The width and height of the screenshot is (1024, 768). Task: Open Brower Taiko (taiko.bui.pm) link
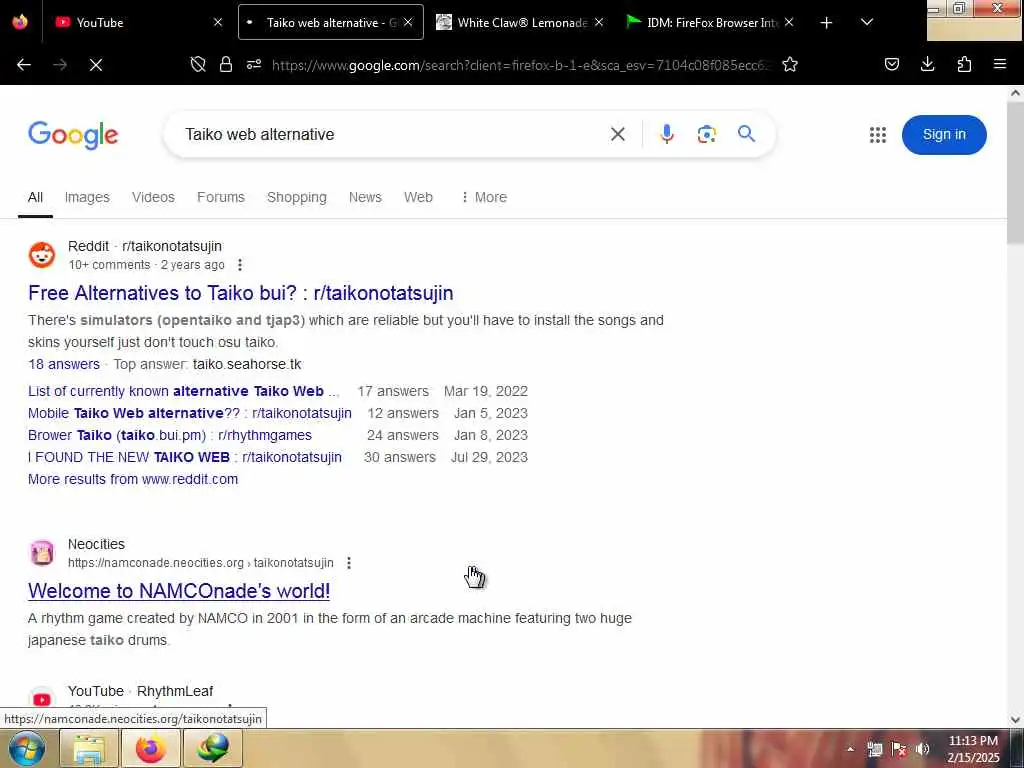click(170, 435)
